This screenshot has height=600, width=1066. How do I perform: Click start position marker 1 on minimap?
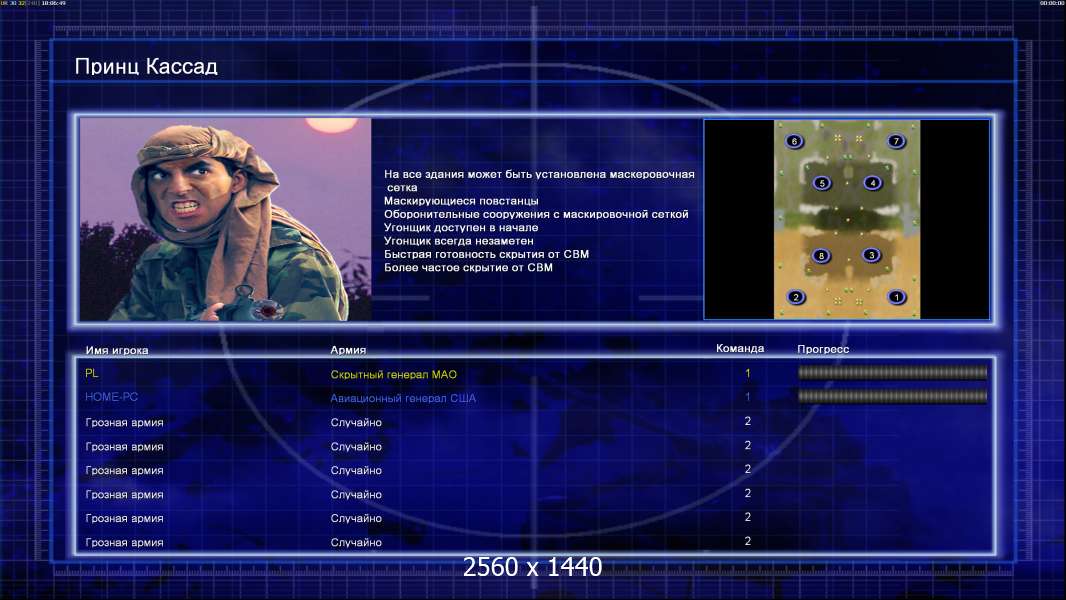pos(897,297)
